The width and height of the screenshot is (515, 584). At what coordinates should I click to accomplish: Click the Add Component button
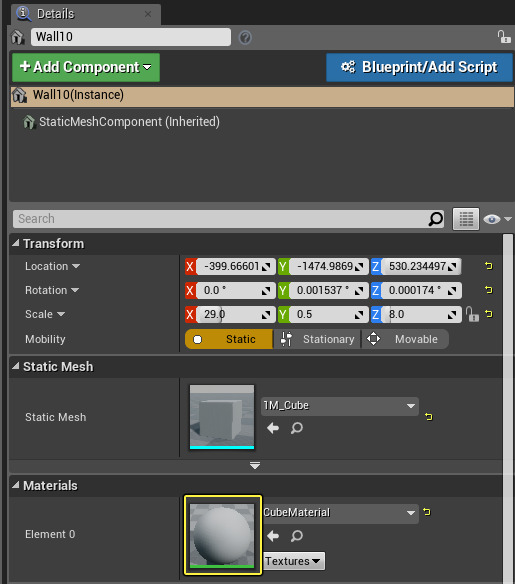(x=86, y=67)
